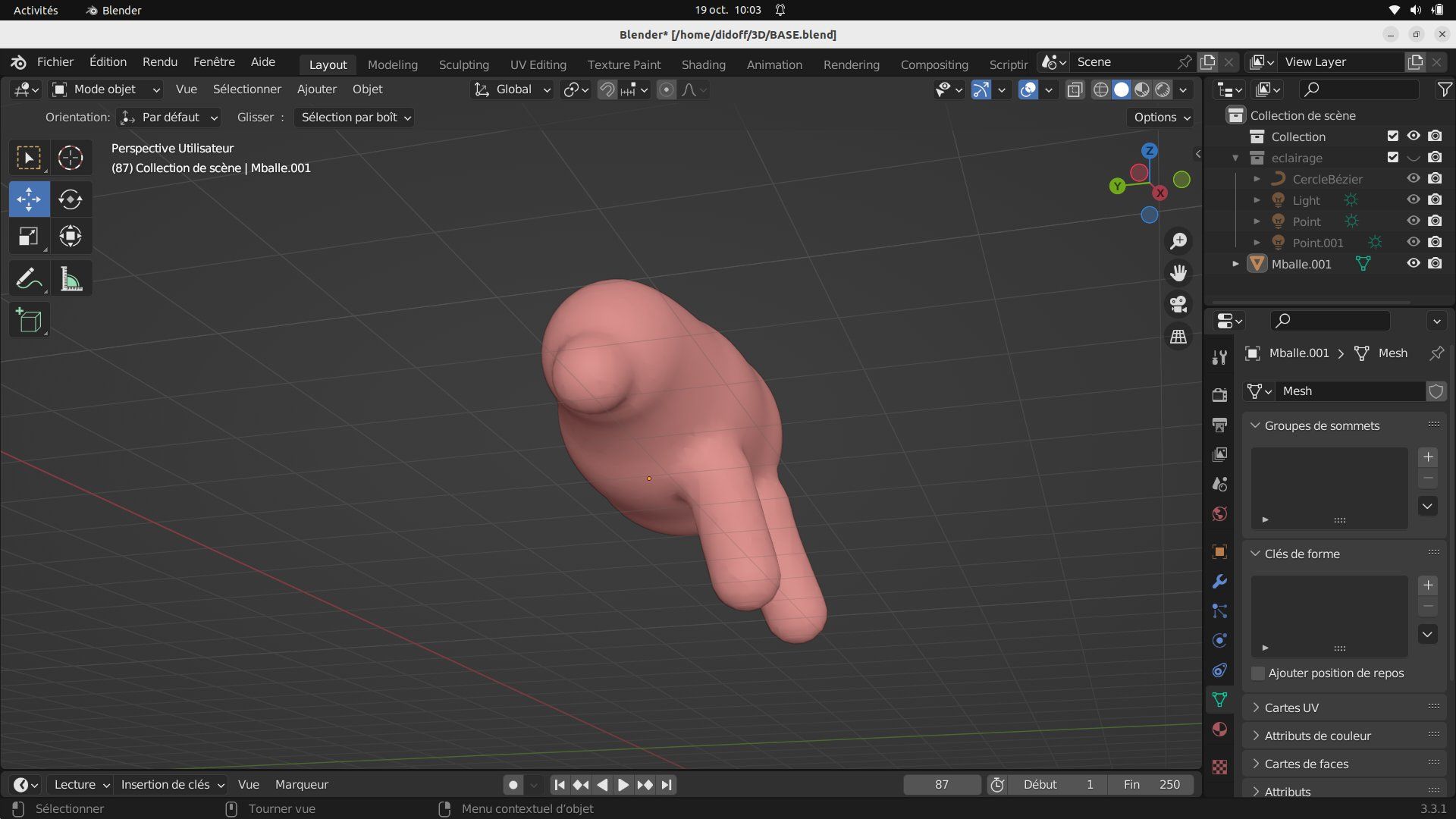Play the animation forward
1456x819 pixels.
click(x=623, y=785)
